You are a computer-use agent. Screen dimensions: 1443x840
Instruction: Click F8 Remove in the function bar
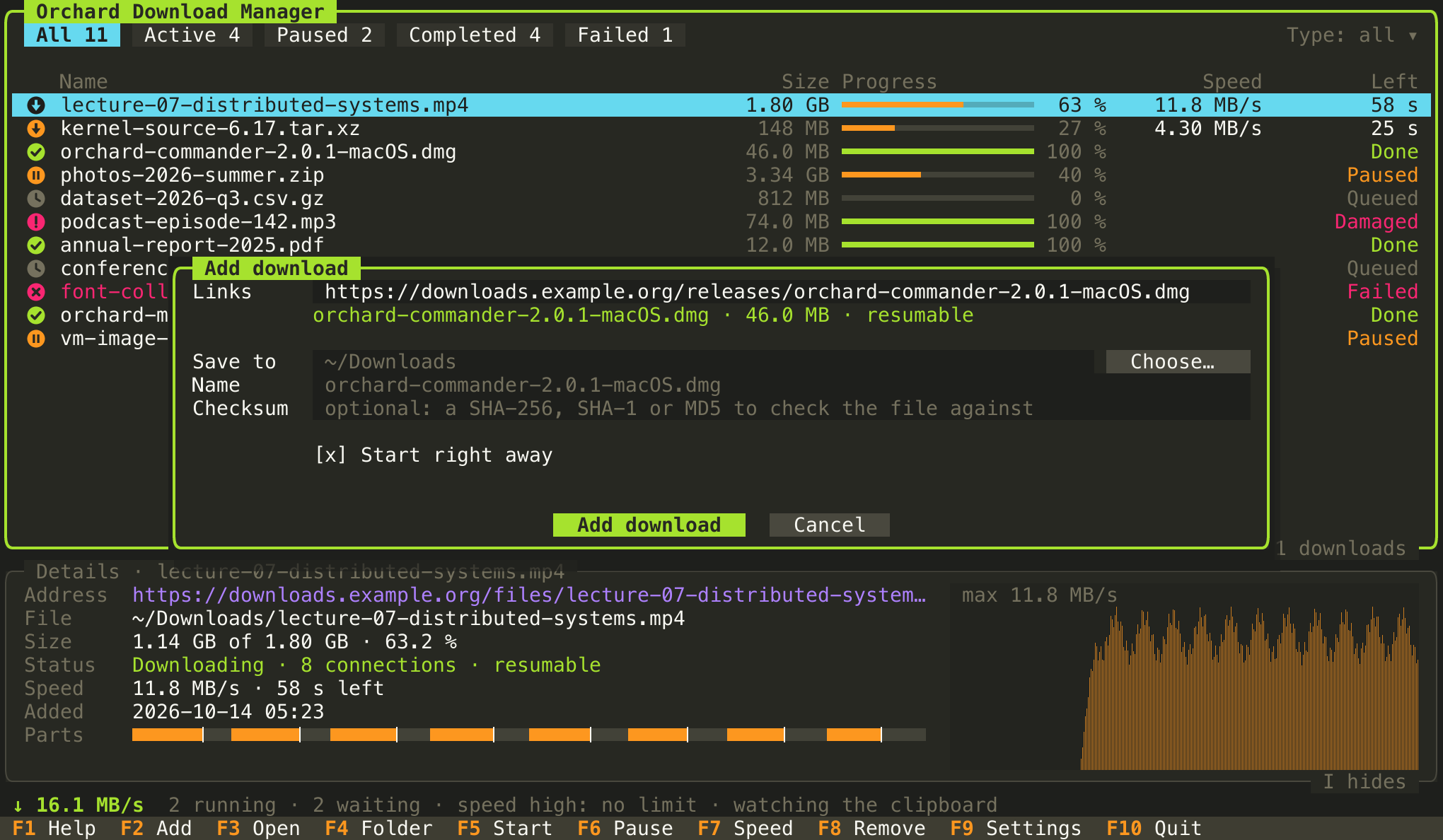[x=871, y=829]
